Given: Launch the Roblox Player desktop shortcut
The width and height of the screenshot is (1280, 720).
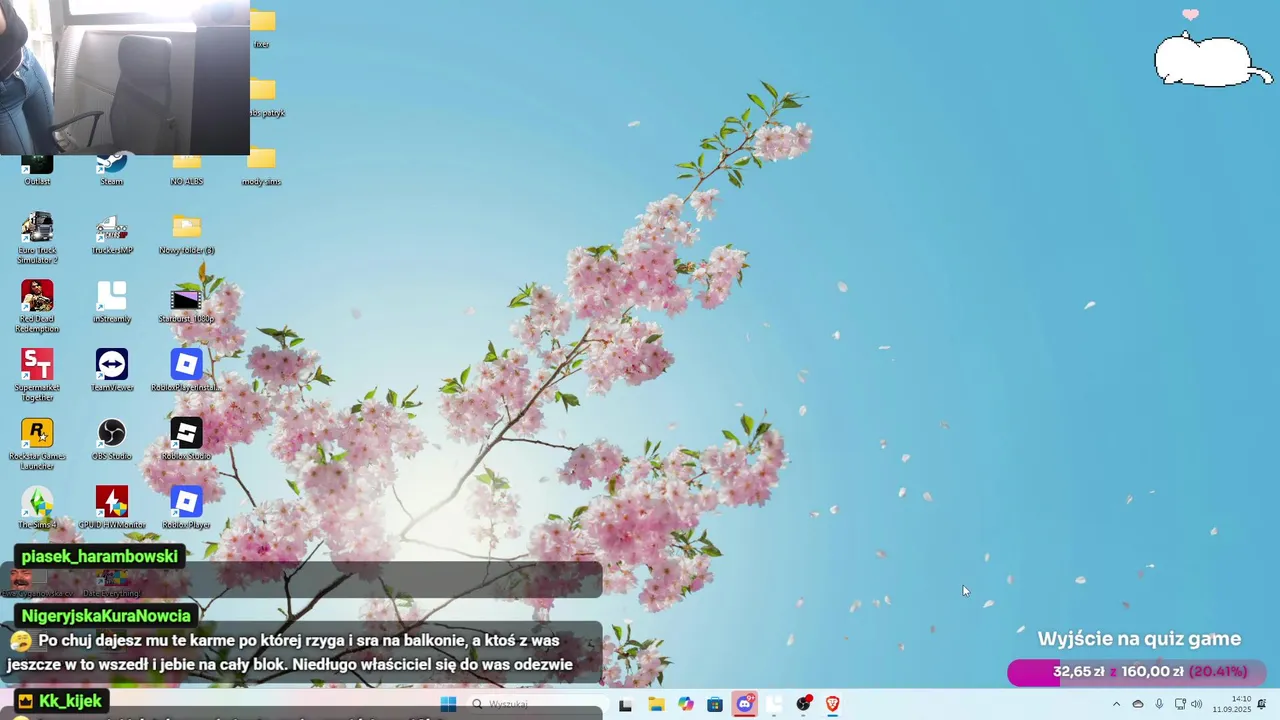Looking at the screenshot, I should [x=186, y=507].
